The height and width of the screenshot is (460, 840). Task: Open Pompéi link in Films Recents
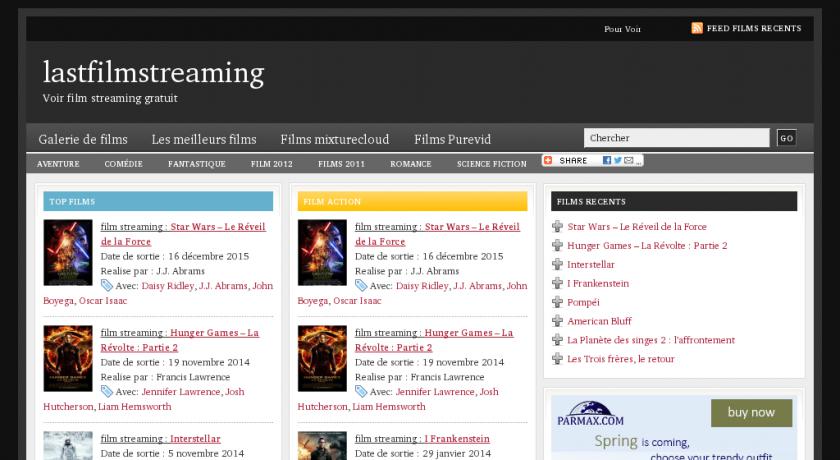583,303
